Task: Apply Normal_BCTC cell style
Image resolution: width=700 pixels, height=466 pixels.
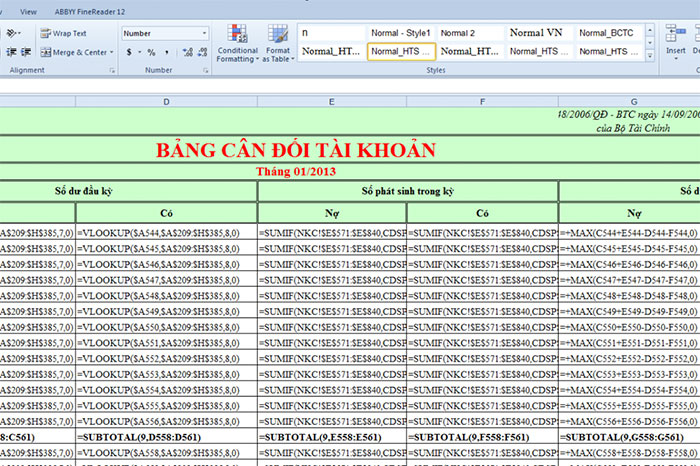Action: pos(608,33)
